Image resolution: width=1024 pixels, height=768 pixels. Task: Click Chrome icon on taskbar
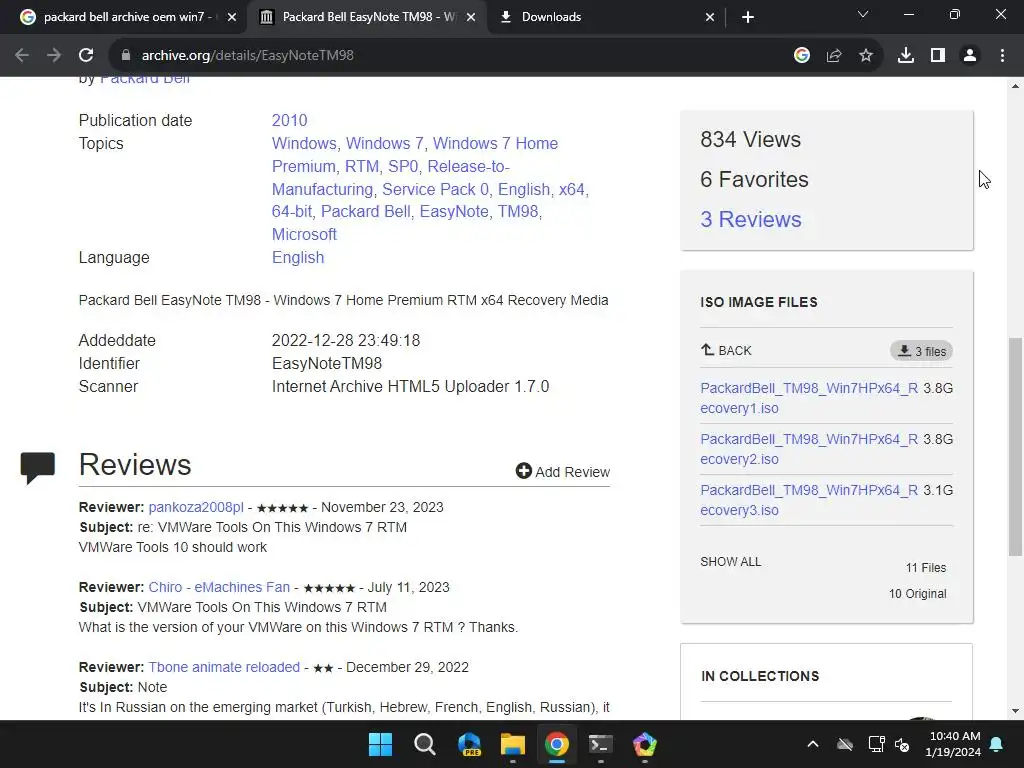(556, 744)
